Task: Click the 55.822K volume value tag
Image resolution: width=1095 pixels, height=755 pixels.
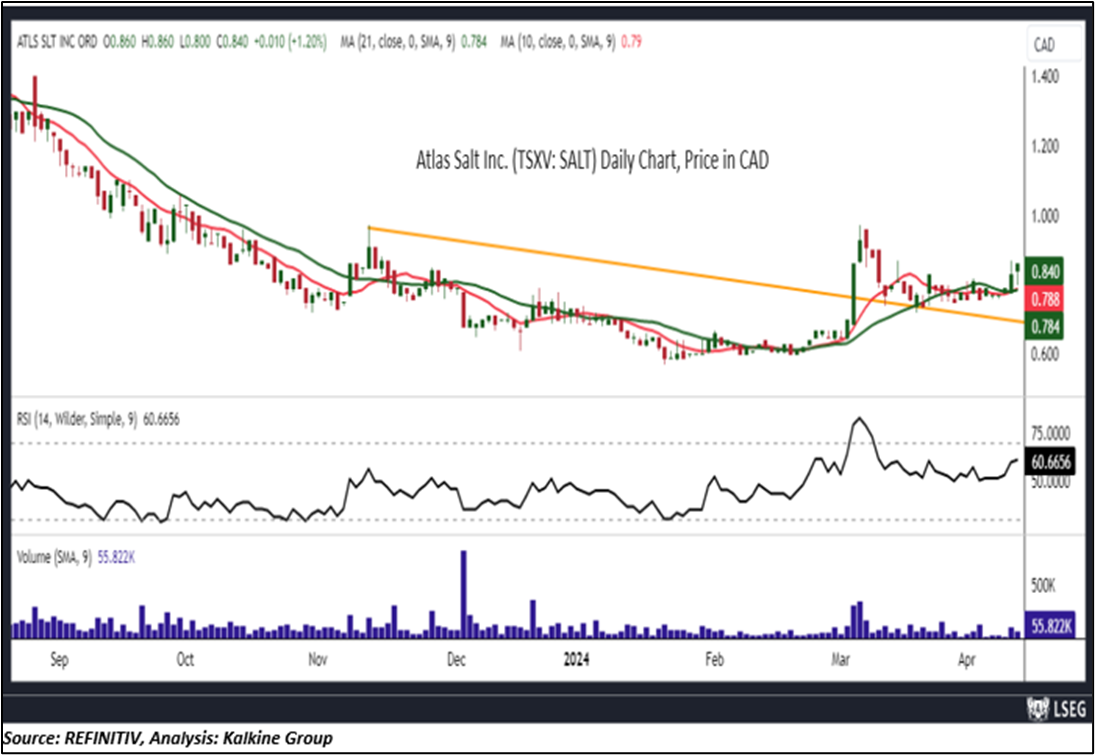Action: tap(1048, 626)
